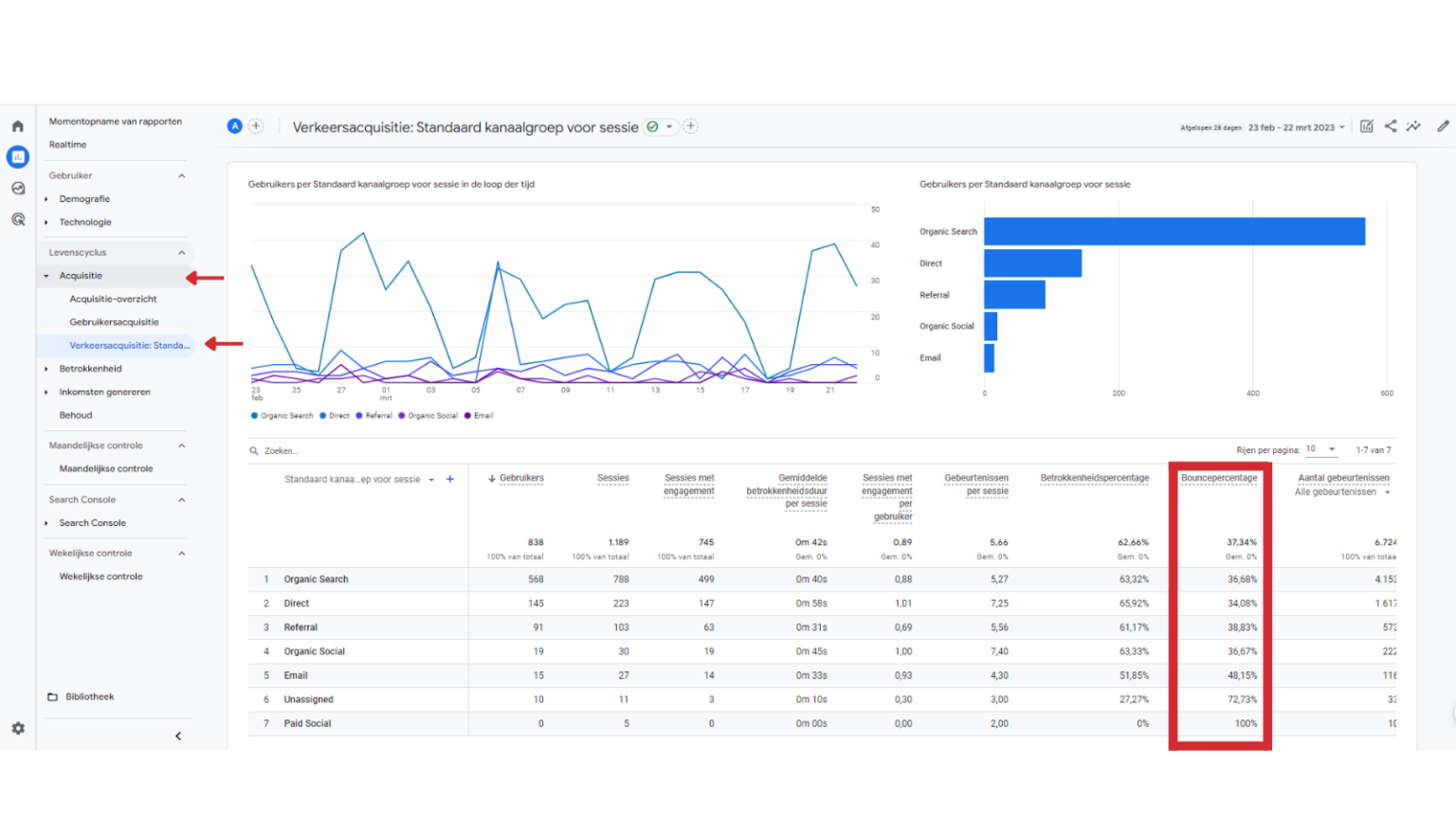The width and height of the screenshot is (1456, 819).
Task: Click the sort arrow beside Gebruikers header
Action: 492,479
